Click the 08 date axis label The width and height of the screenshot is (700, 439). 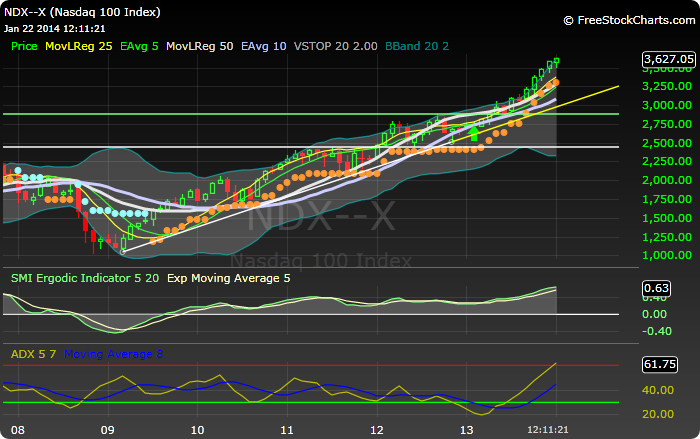click(17, 430)
